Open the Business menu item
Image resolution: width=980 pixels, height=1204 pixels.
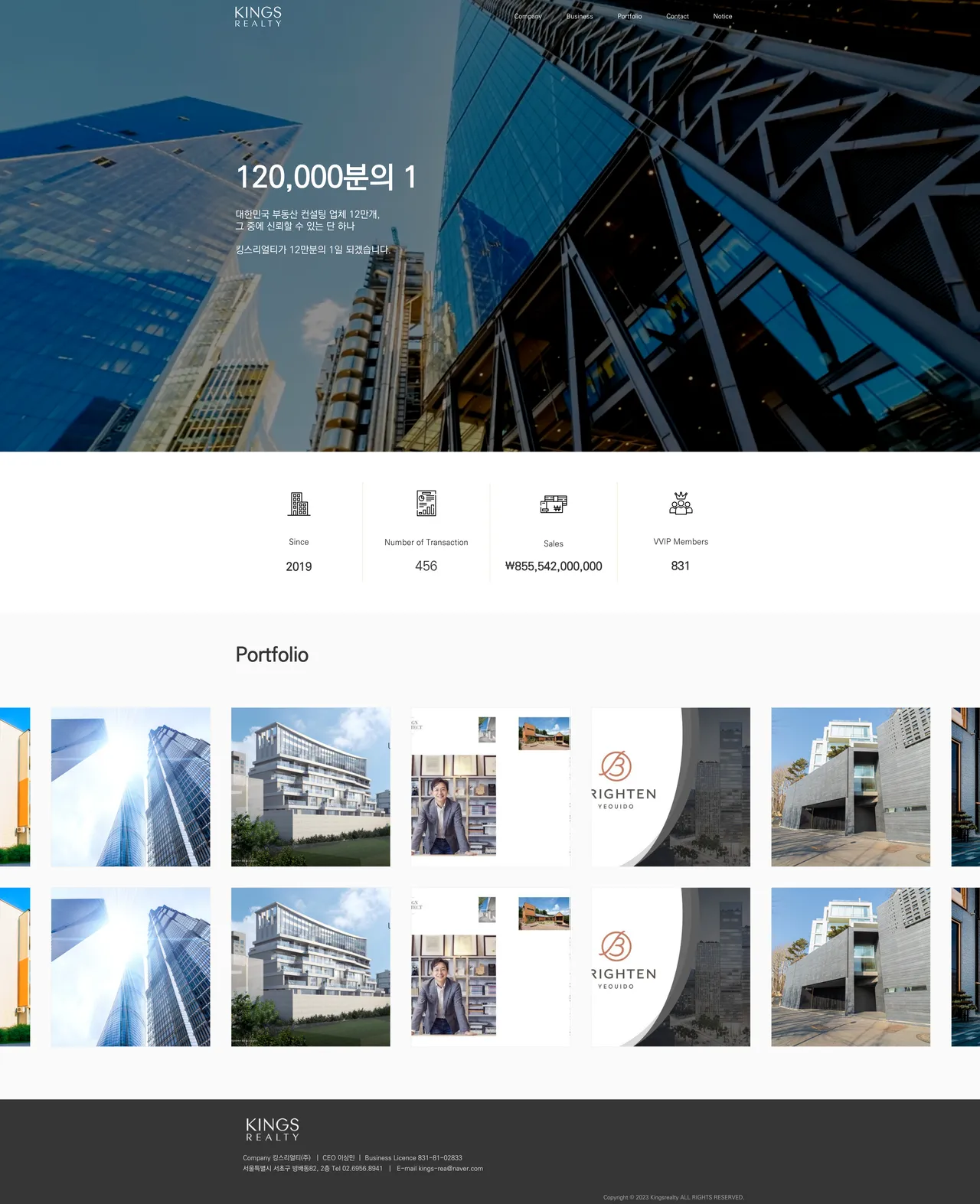pyautogui.click(x=580, y=16)
